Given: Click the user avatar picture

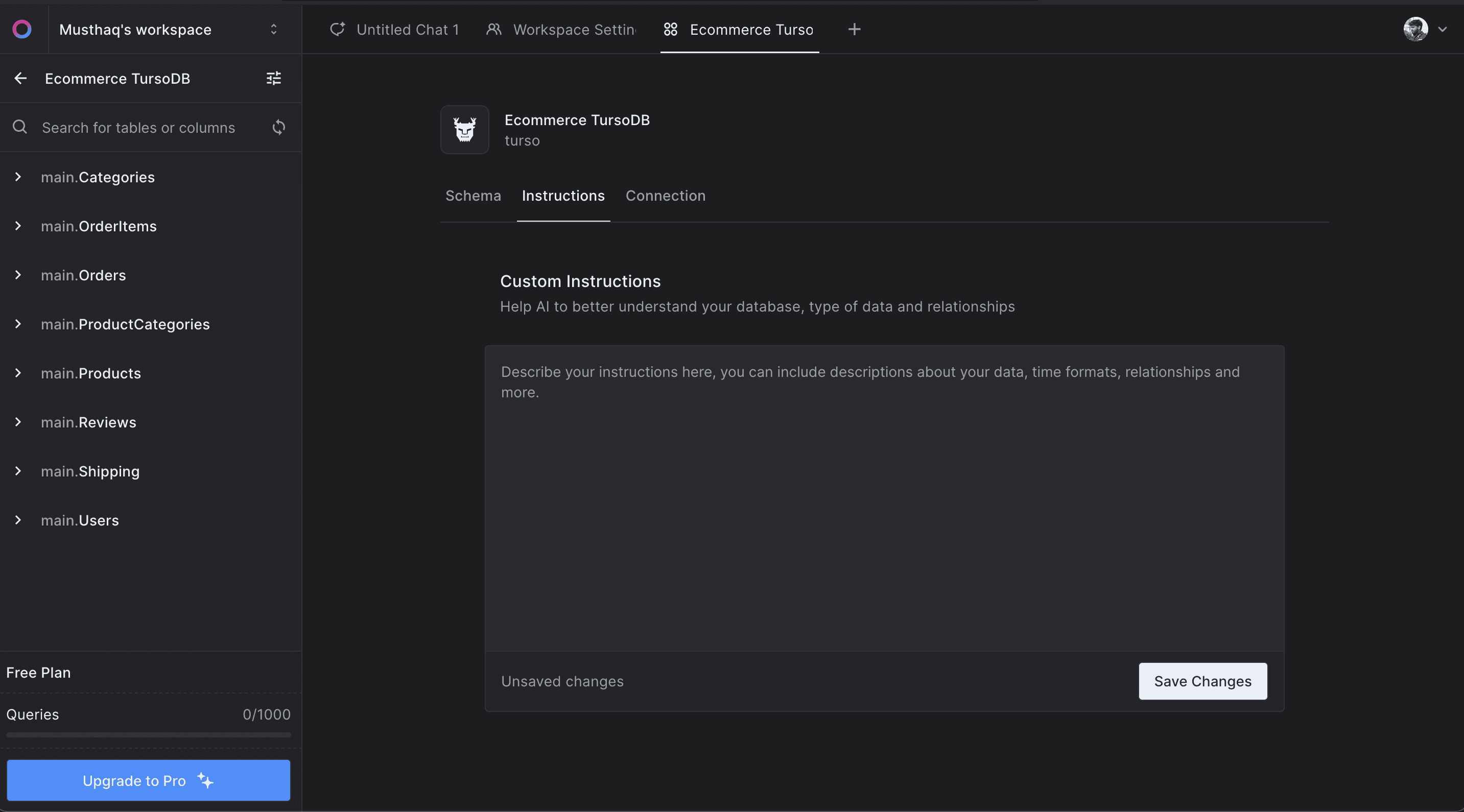Looking at the screenshot, I should coord(1415,29).
